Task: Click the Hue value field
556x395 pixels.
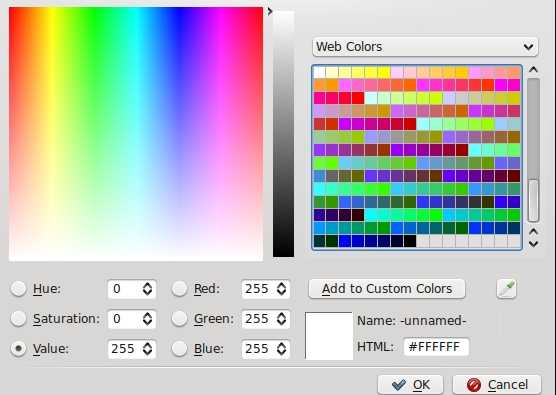Action: pyautogui.click(x=132, y=289)
